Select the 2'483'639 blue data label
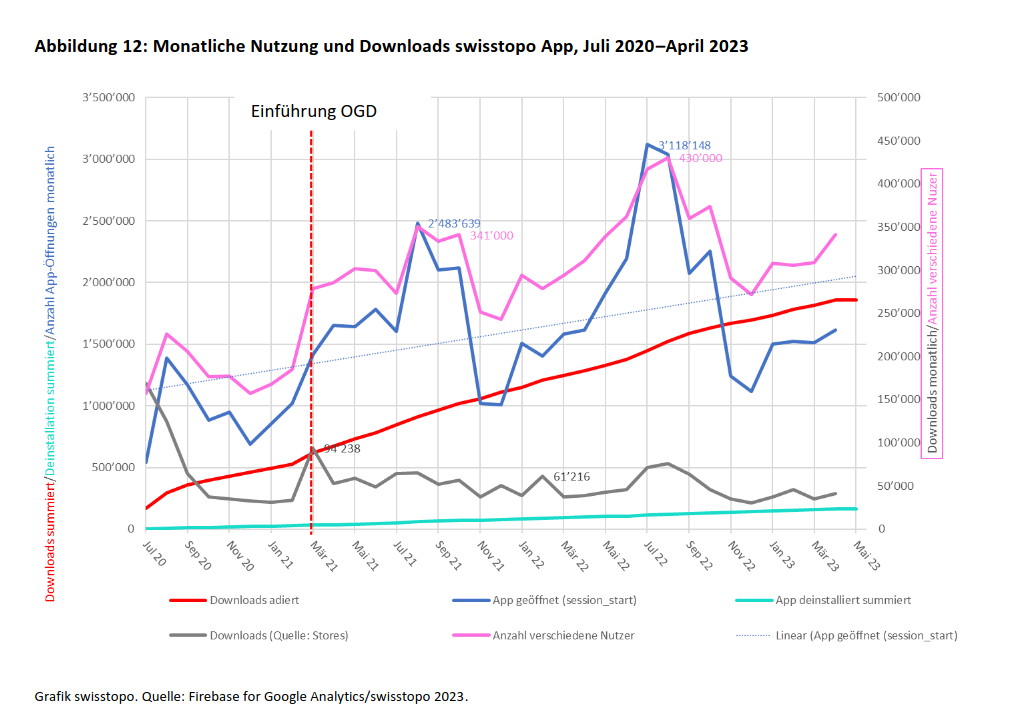This screenshot has width=1010, height=722. pos(454,223)
